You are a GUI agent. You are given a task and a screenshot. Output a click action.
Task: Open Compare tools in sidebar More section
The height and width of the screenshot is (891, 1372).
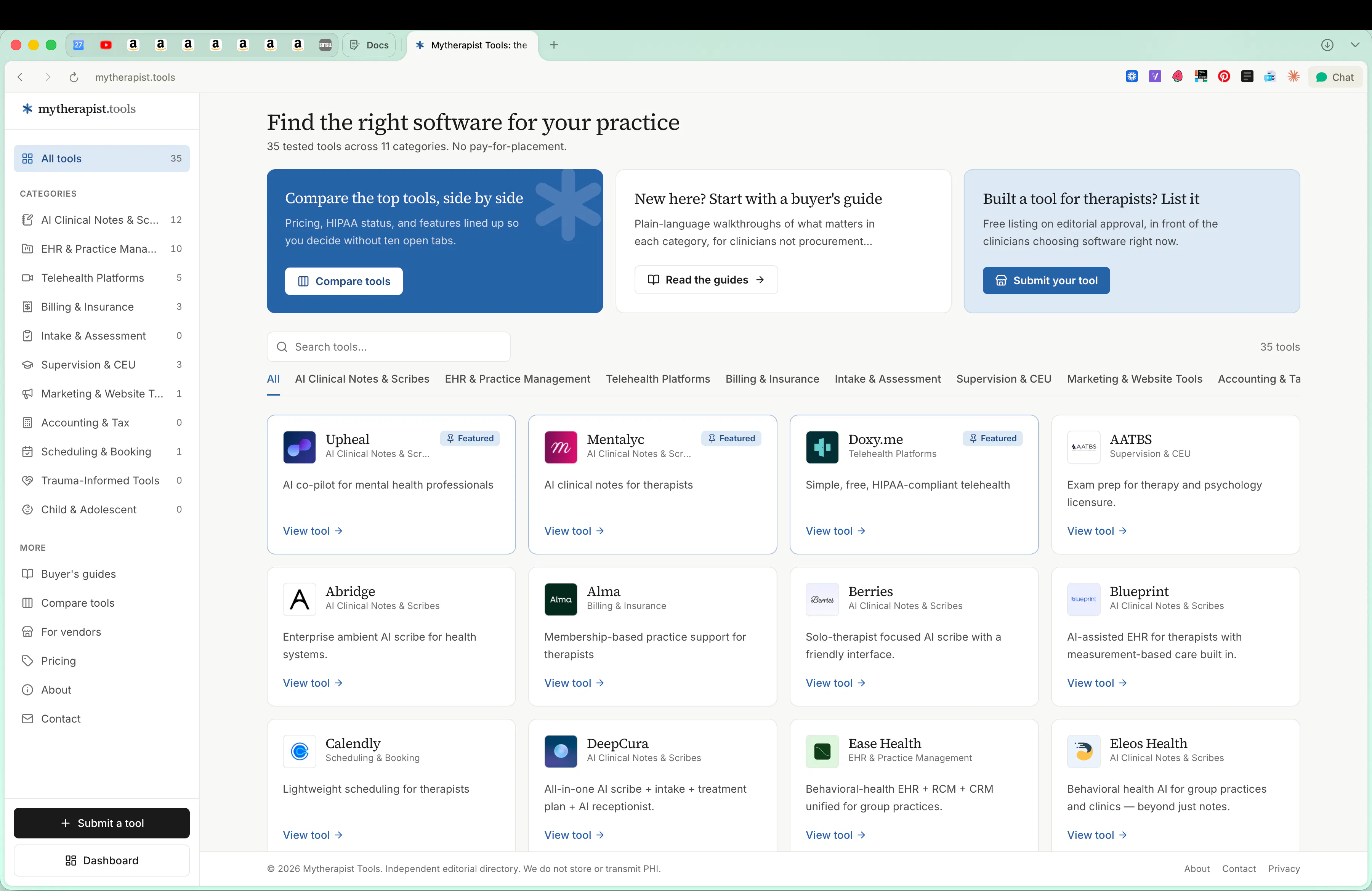tap(101, 603)
